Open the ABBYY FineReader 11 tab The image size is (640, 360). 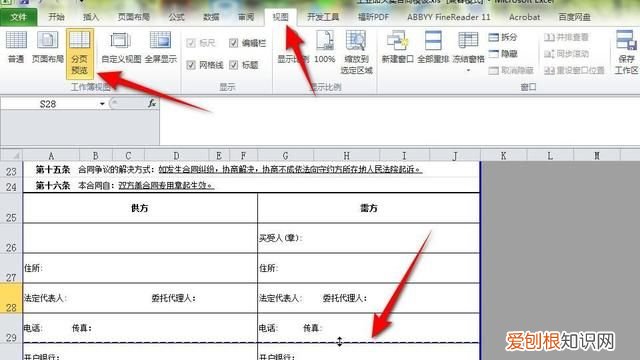(449, 17)
